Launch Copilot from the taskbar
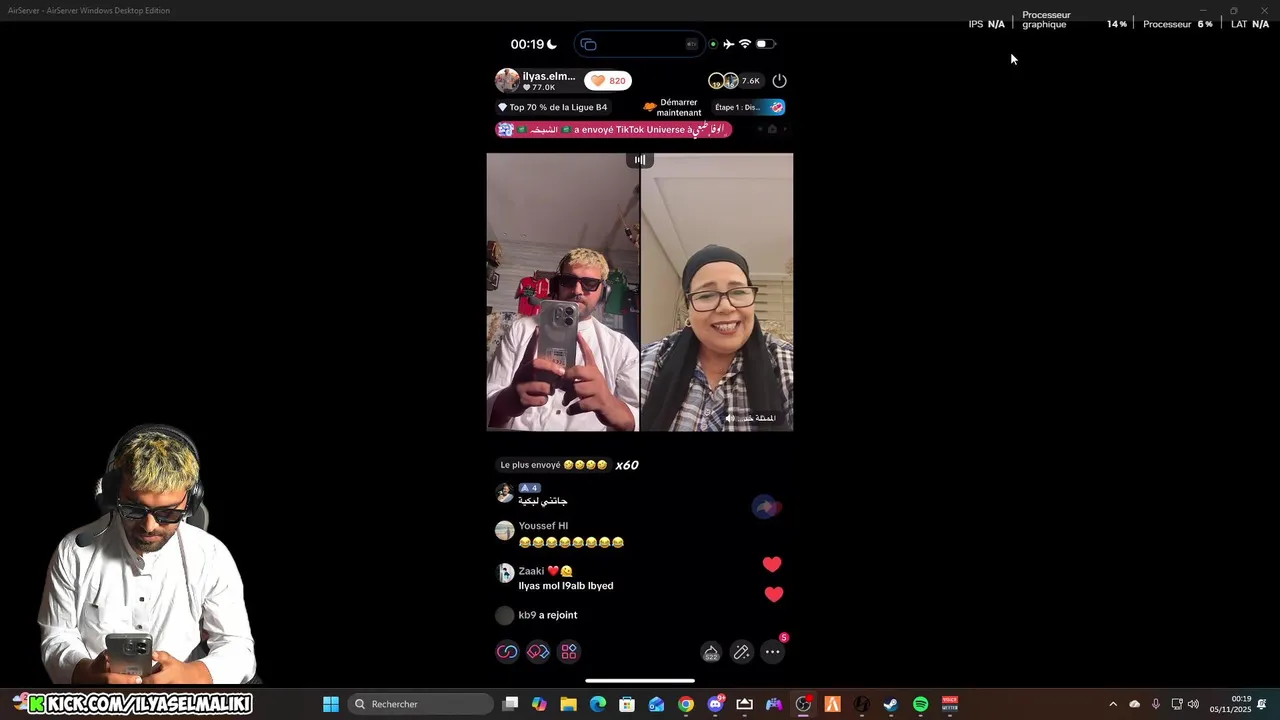Viewport: 1280px width, 720px height. [540, 704]
